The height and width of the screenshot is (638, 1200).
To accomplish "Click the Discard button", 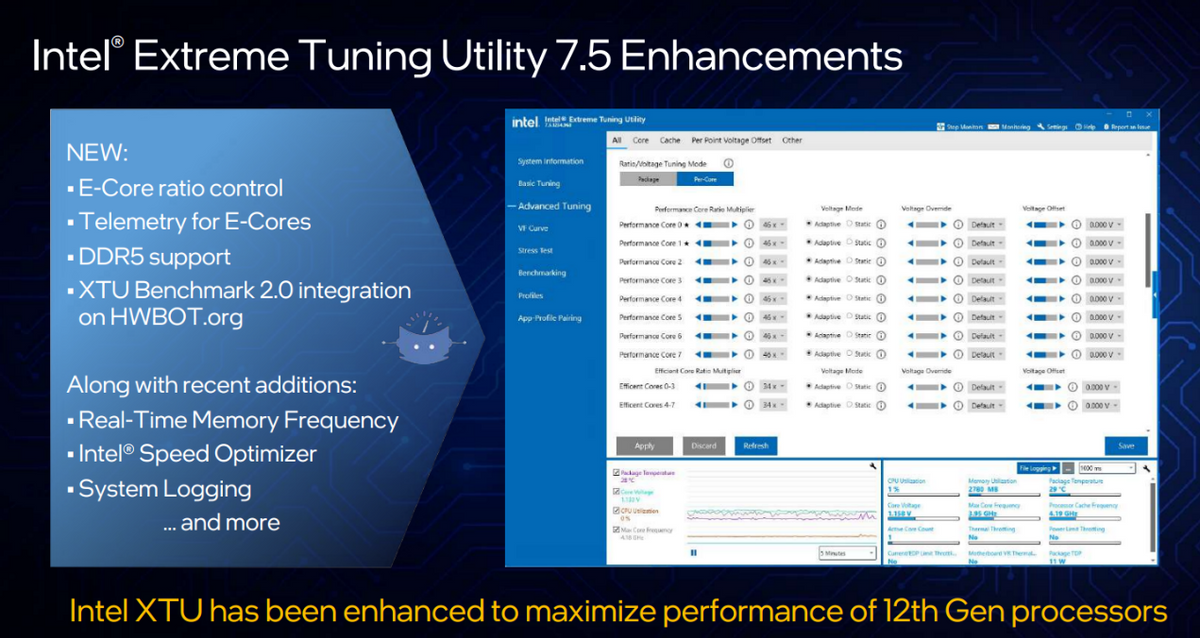I will [x=704, y=446].
